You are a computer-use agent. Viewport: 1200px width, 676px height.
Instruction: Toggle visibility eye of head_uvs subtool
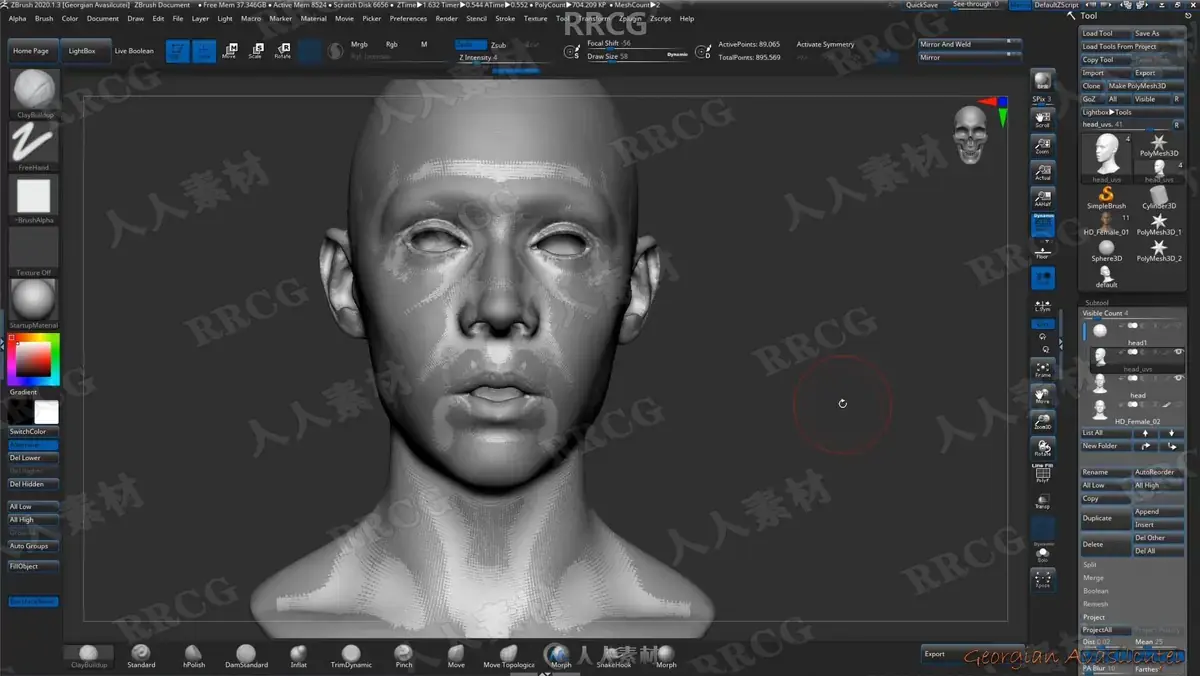point(1179,352)
